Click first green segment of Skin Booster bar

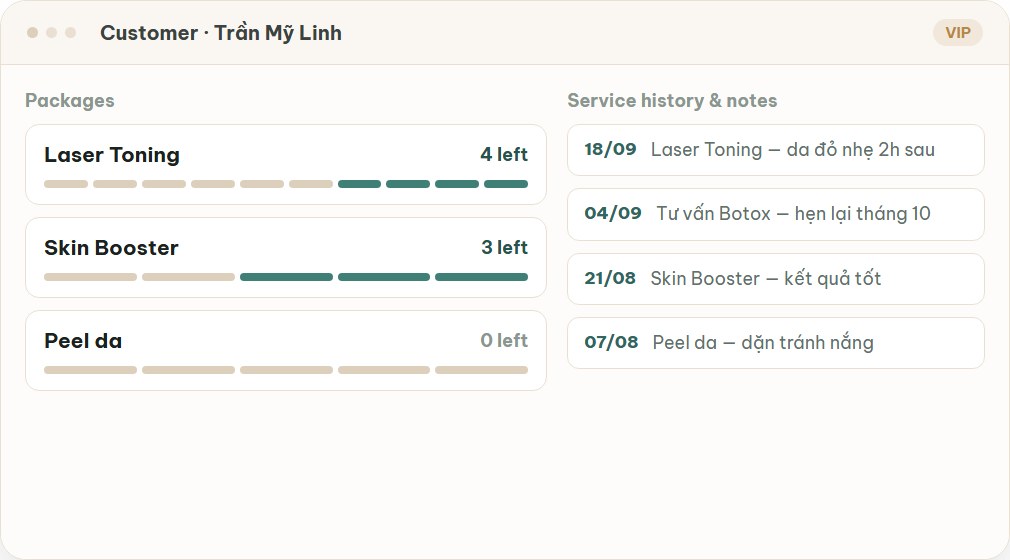coord(286,277)
